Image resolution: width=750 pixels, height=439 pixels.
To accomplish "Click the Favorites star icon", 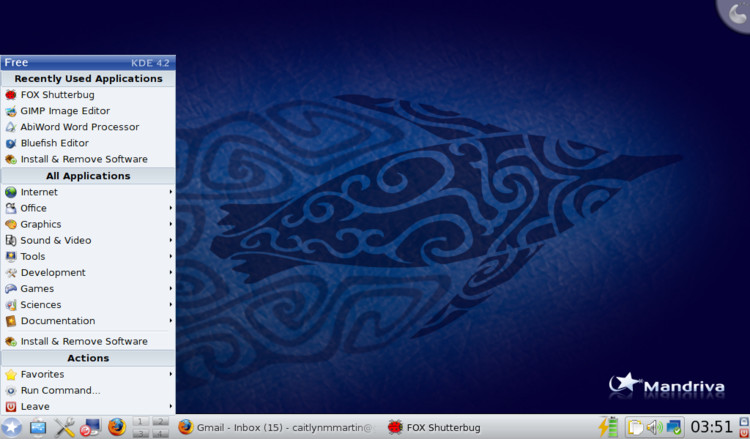I will [x=11, y=374].
